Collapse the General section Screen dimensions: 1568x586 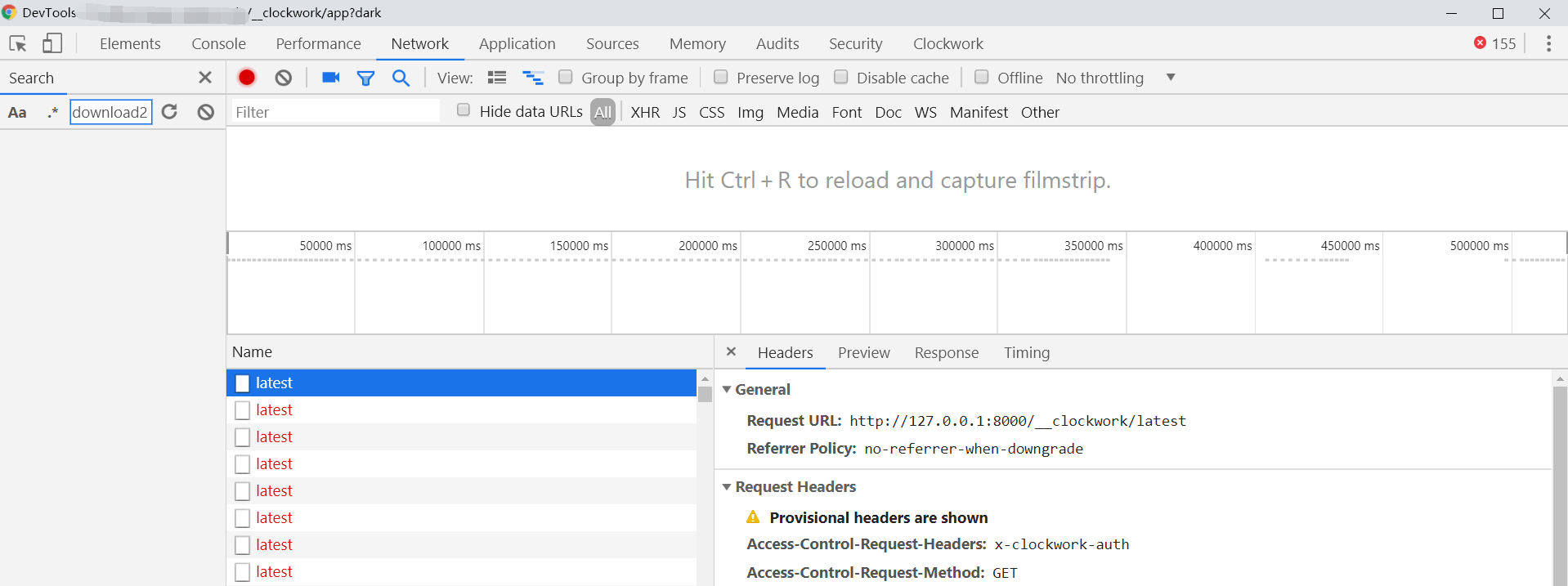[726, 390]
